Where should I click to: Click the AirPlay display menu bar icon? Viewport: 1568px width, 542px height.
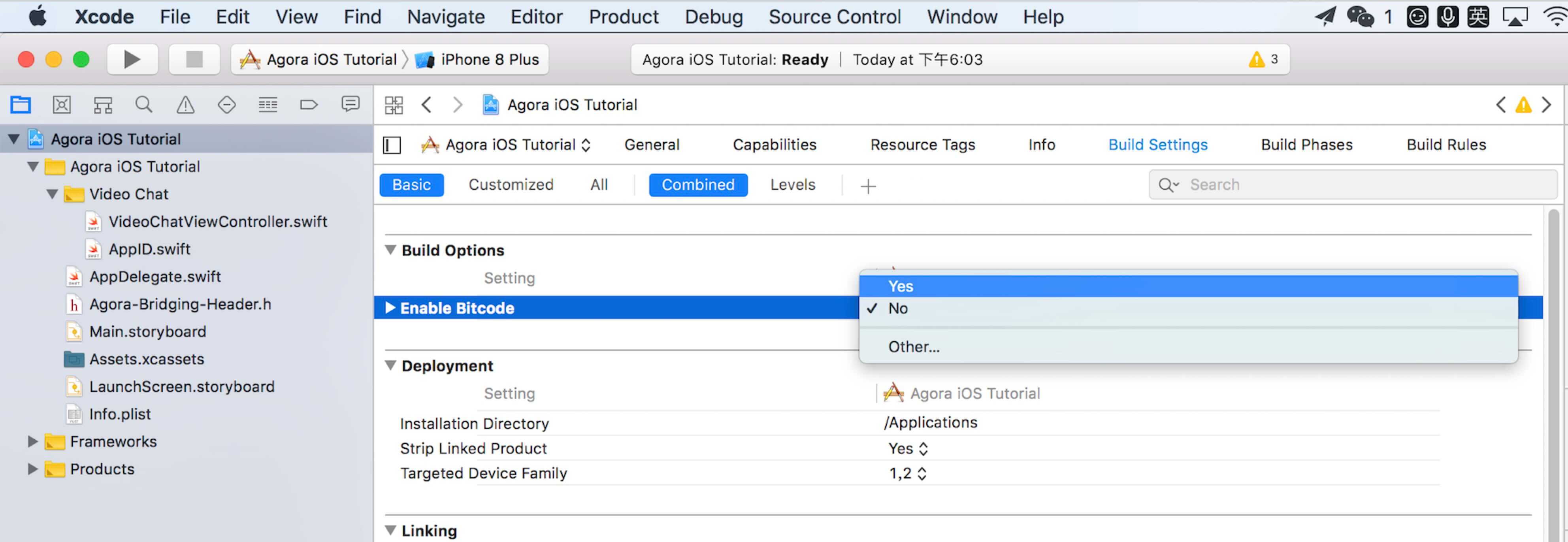coord(1515,17)
